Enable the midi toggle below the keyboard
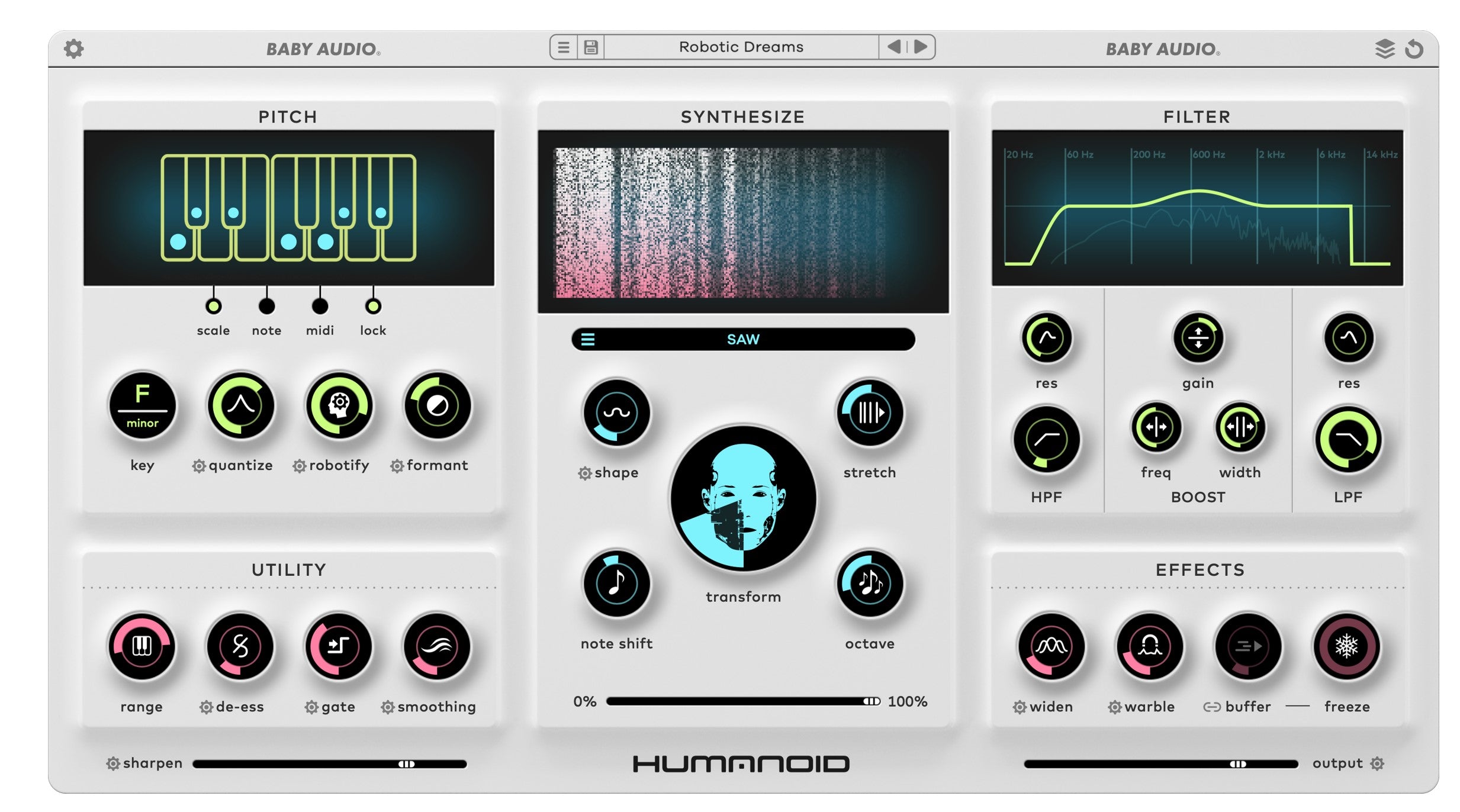 pyautogui.click(x=320, y=306)
